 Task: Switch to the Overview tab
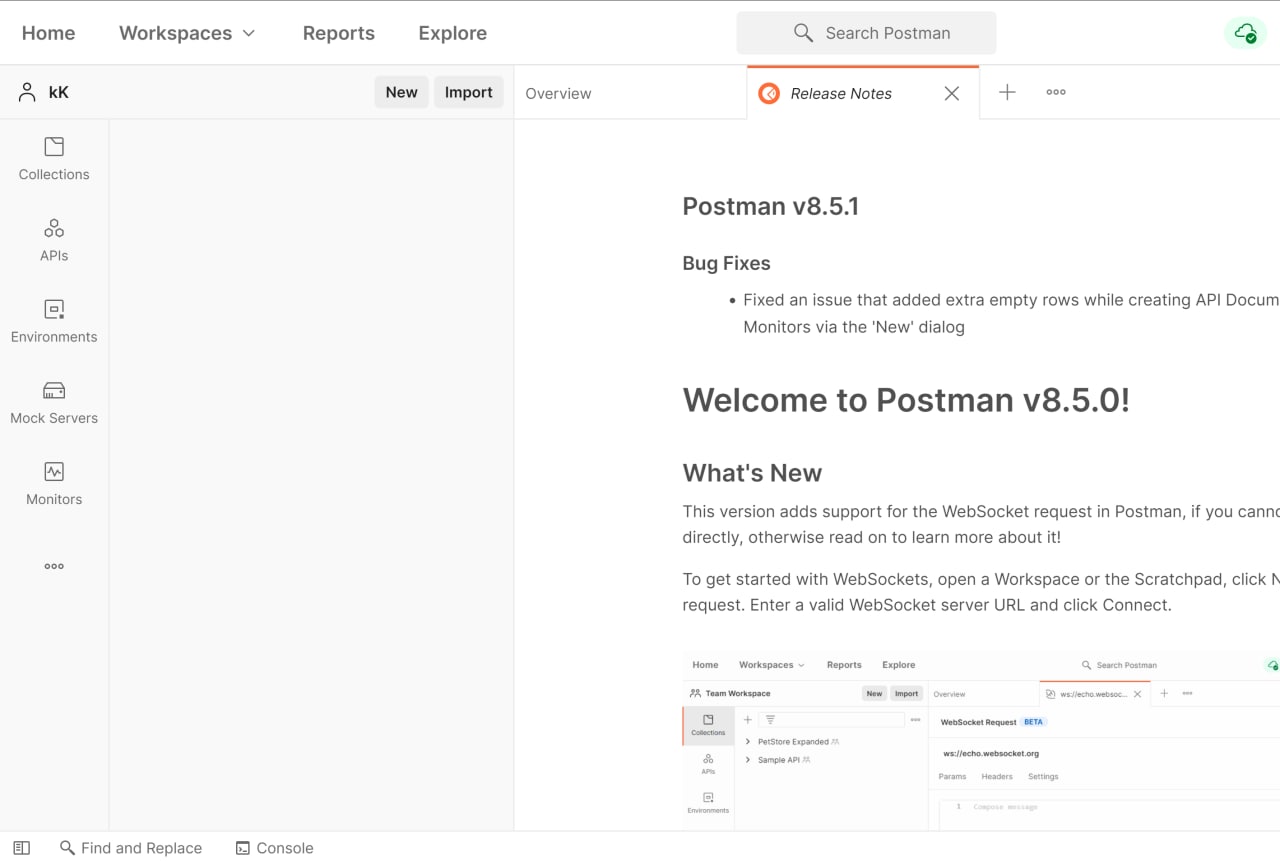tap(558, 93)
